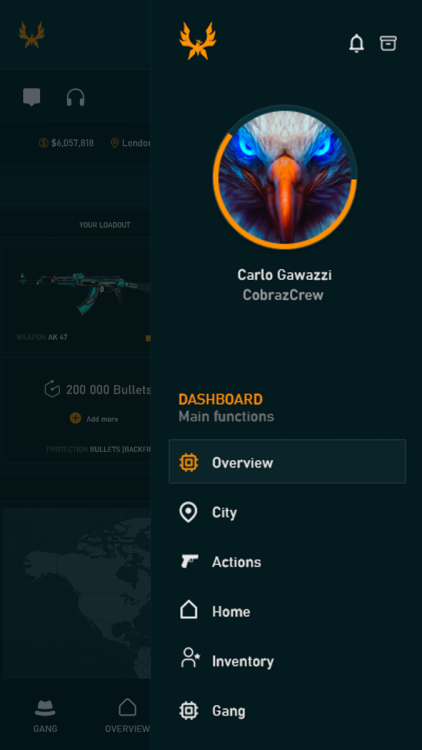Click the orange phoenix logo in drawer
Screen dimensions: 422x750
tap(198, 41)
